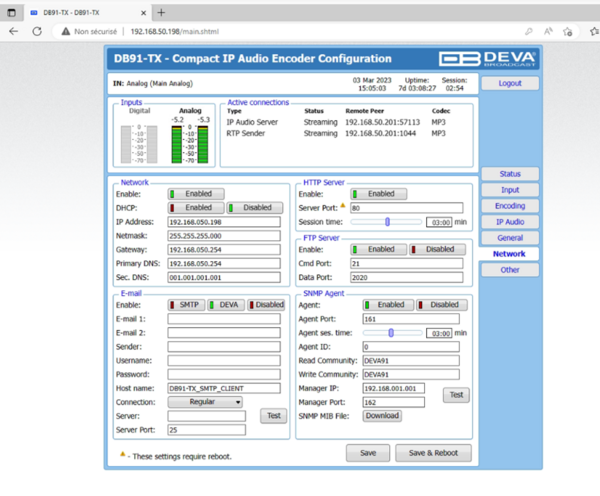The height and width of the screenshot is (496, 600).
Task: Reload the page with refresh icon
Action: point(37,31)
